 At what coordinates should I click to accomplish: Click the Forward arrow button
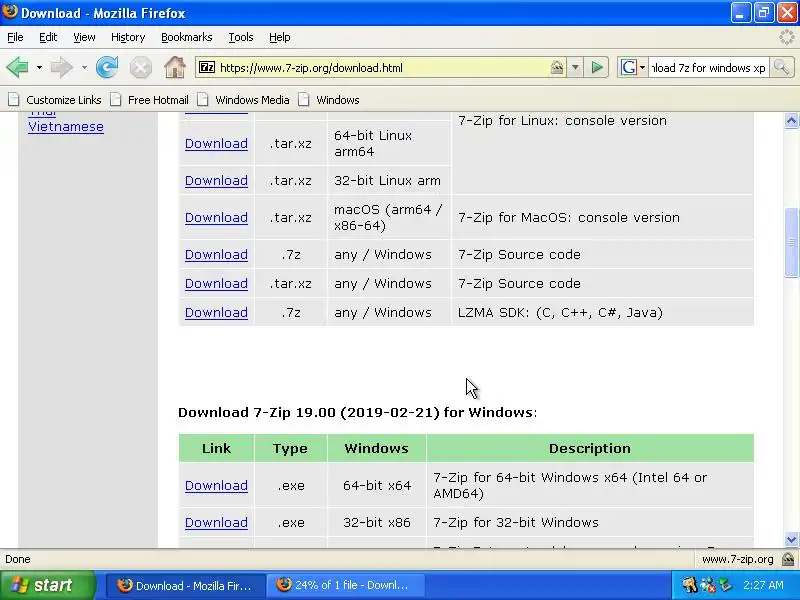pos(62,67)
